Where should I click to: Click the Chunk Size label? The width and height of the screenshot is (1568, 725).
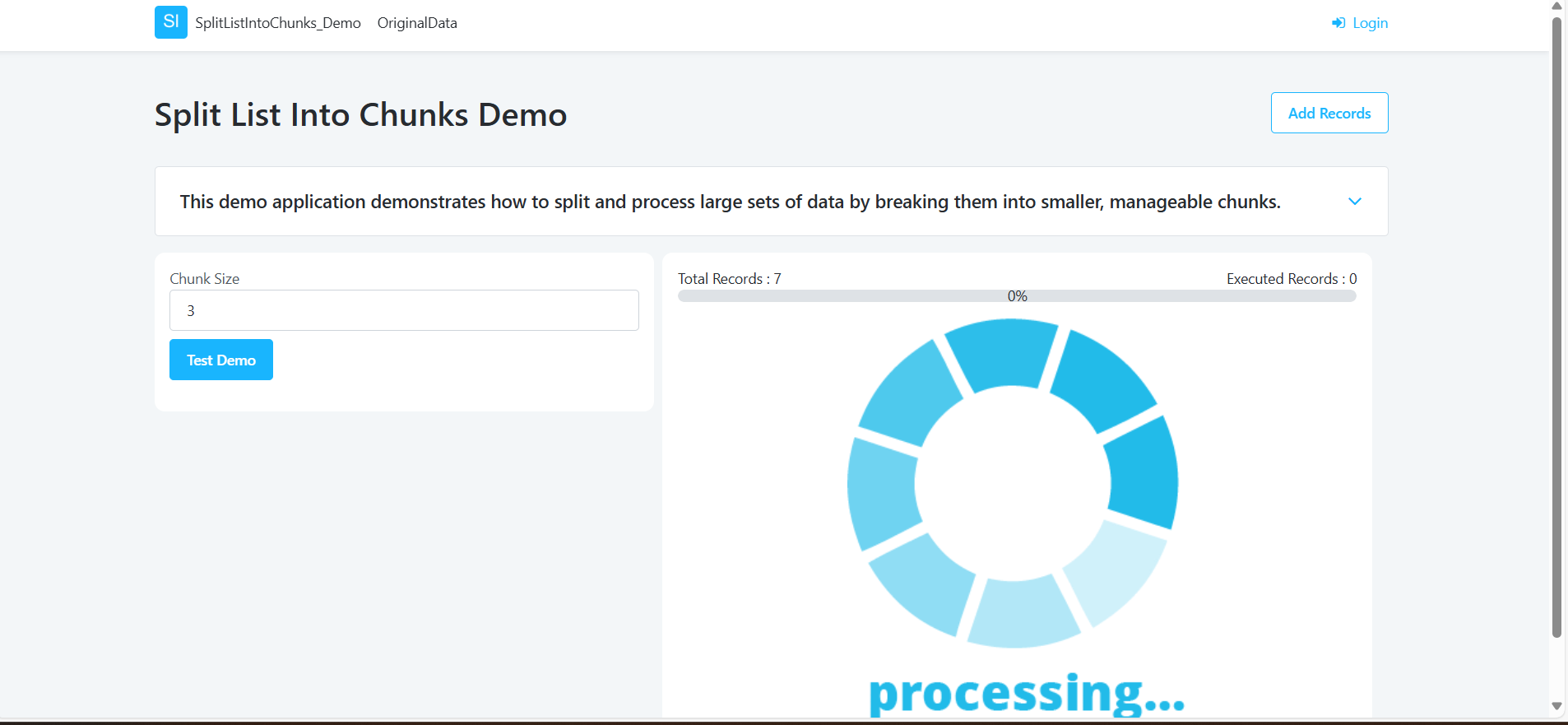(205, 279)
